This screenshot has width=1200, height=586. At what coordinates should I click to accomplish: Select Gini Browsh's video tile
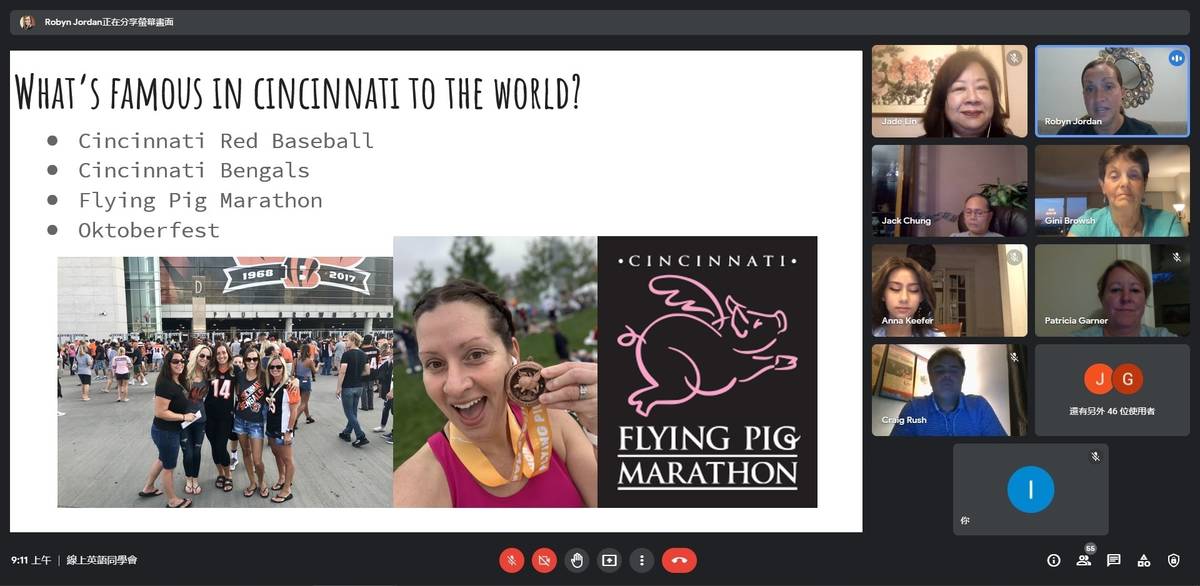pyautogui.click(x=1112, y=191)
